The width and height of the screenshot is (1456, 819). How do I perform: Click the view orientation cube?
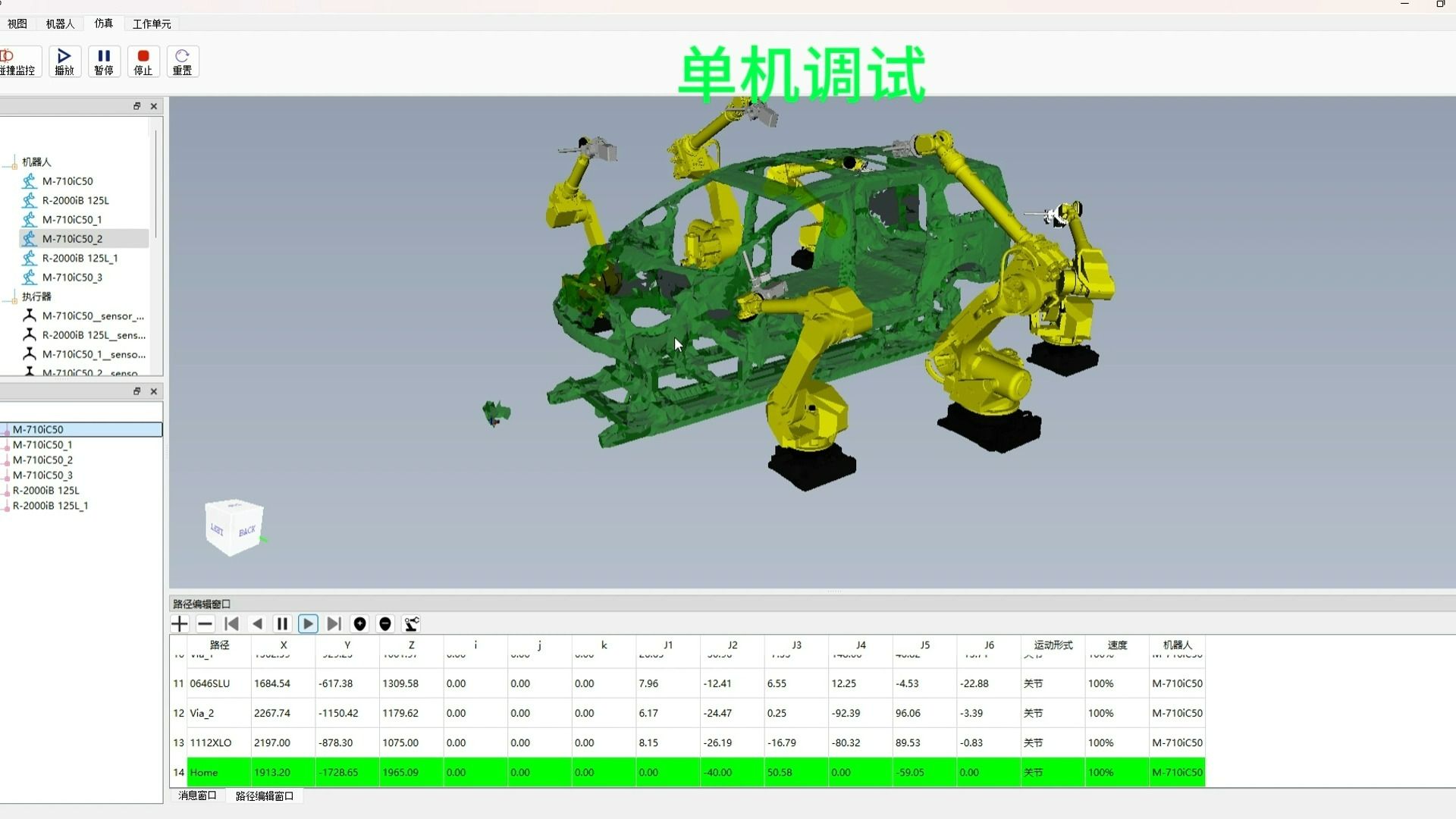234,527
